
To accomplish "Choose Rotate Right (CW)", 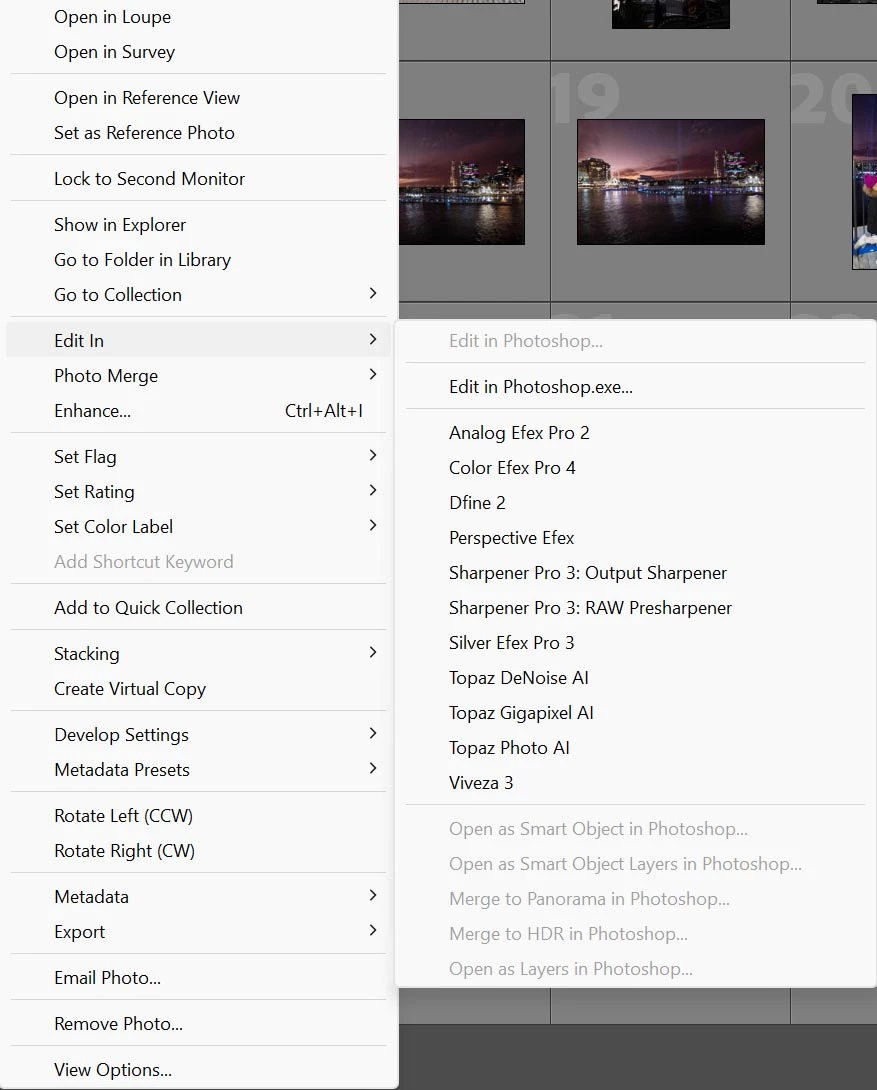I will (x=198, y=850).
